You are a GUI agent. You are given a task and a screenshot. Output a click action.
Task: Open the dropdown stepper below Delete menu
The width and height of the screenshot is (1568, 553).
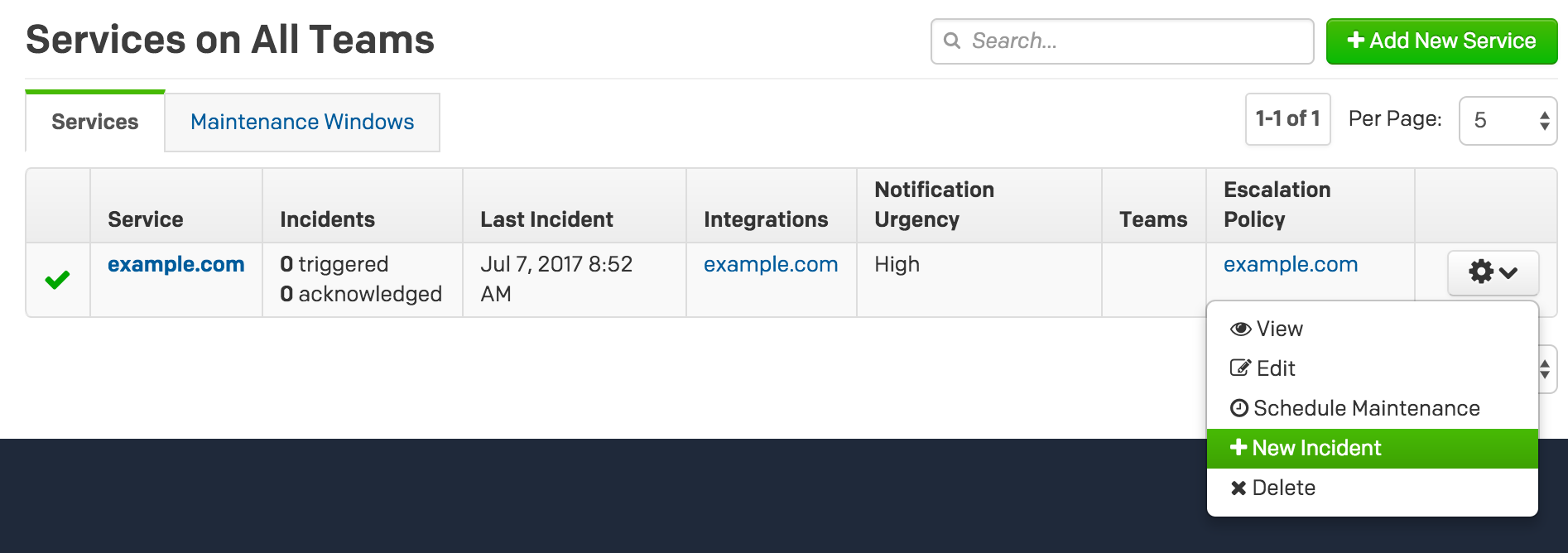(x=1543, y=370)
